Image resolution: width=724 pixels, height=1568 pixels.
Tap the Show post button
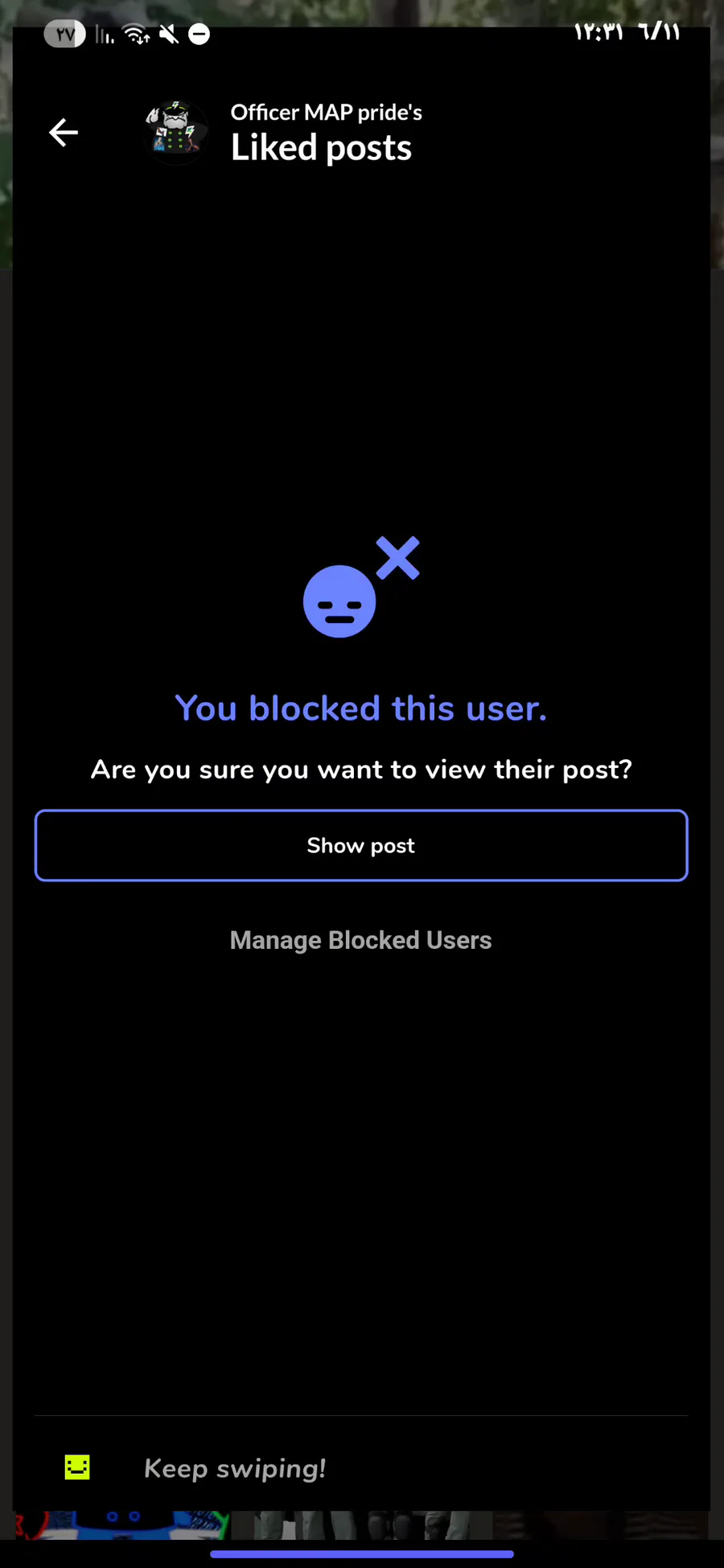(x=361, y=845)
